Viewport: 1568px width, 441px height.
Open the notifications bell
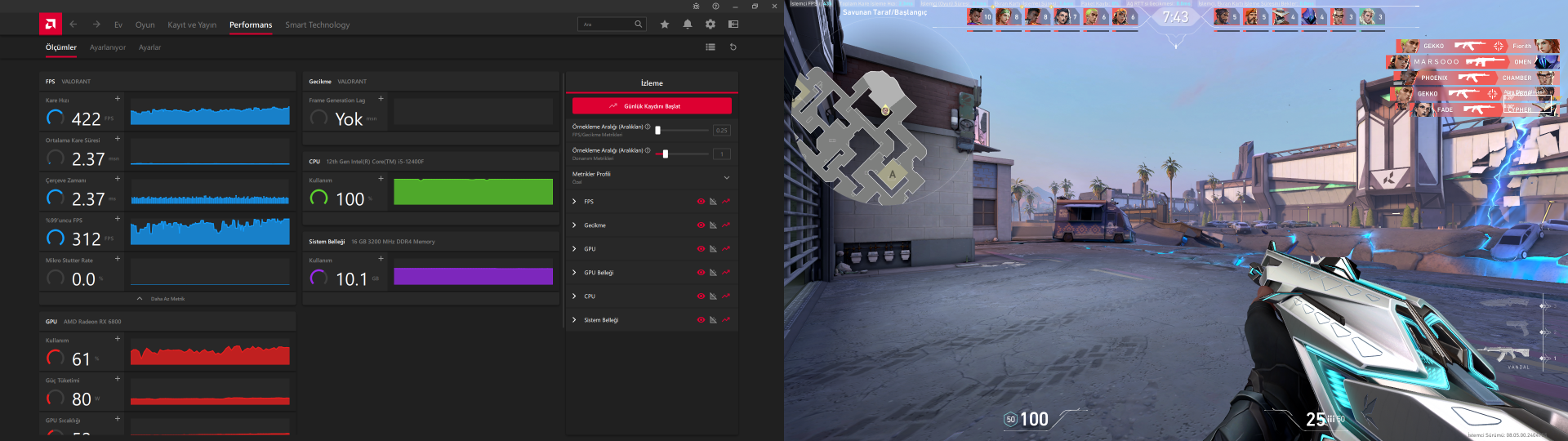[x=688, y=24]
